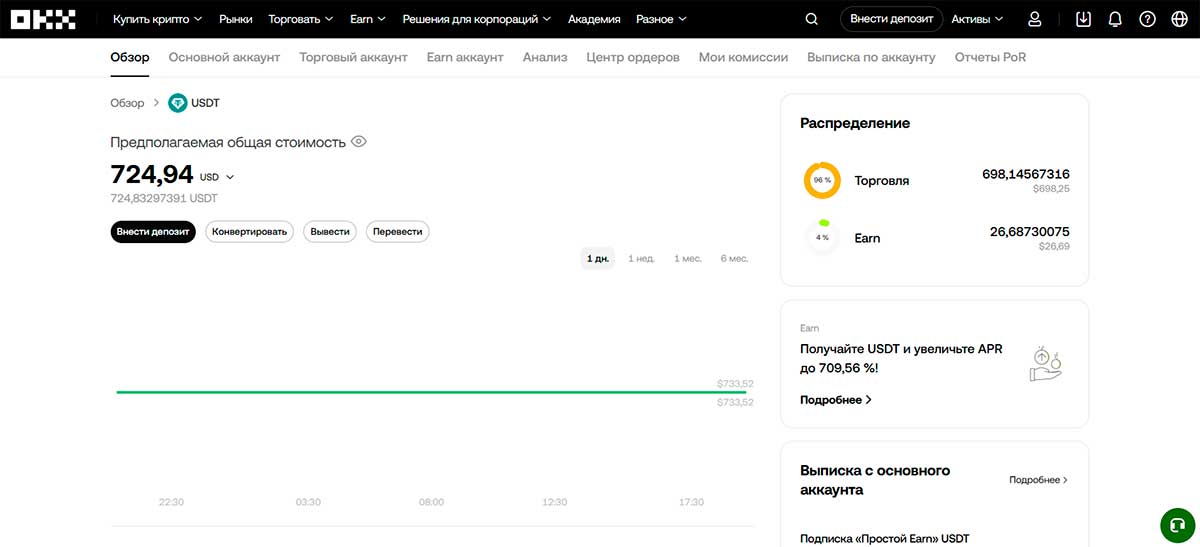Open the search magnifier icon
1200x547 pixels.
(x=811, y=19)
